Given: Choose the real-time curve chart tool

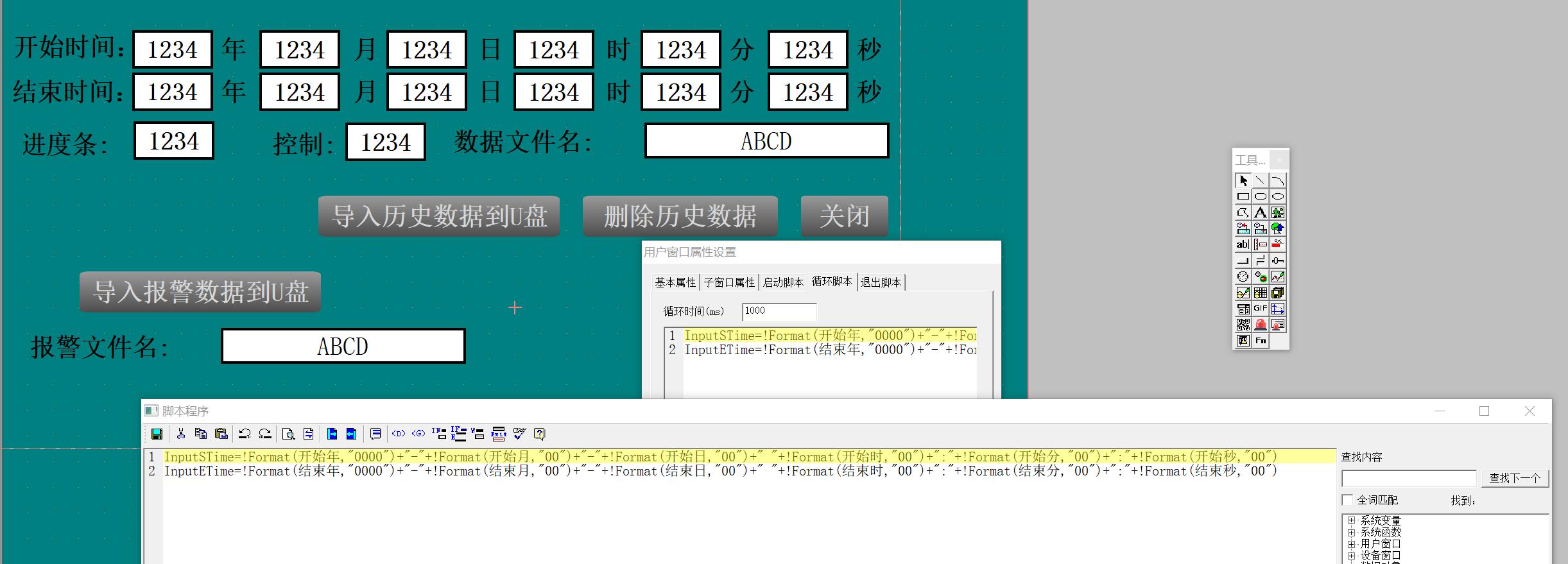Looking at the screenshot, I should pos(1278,277).
